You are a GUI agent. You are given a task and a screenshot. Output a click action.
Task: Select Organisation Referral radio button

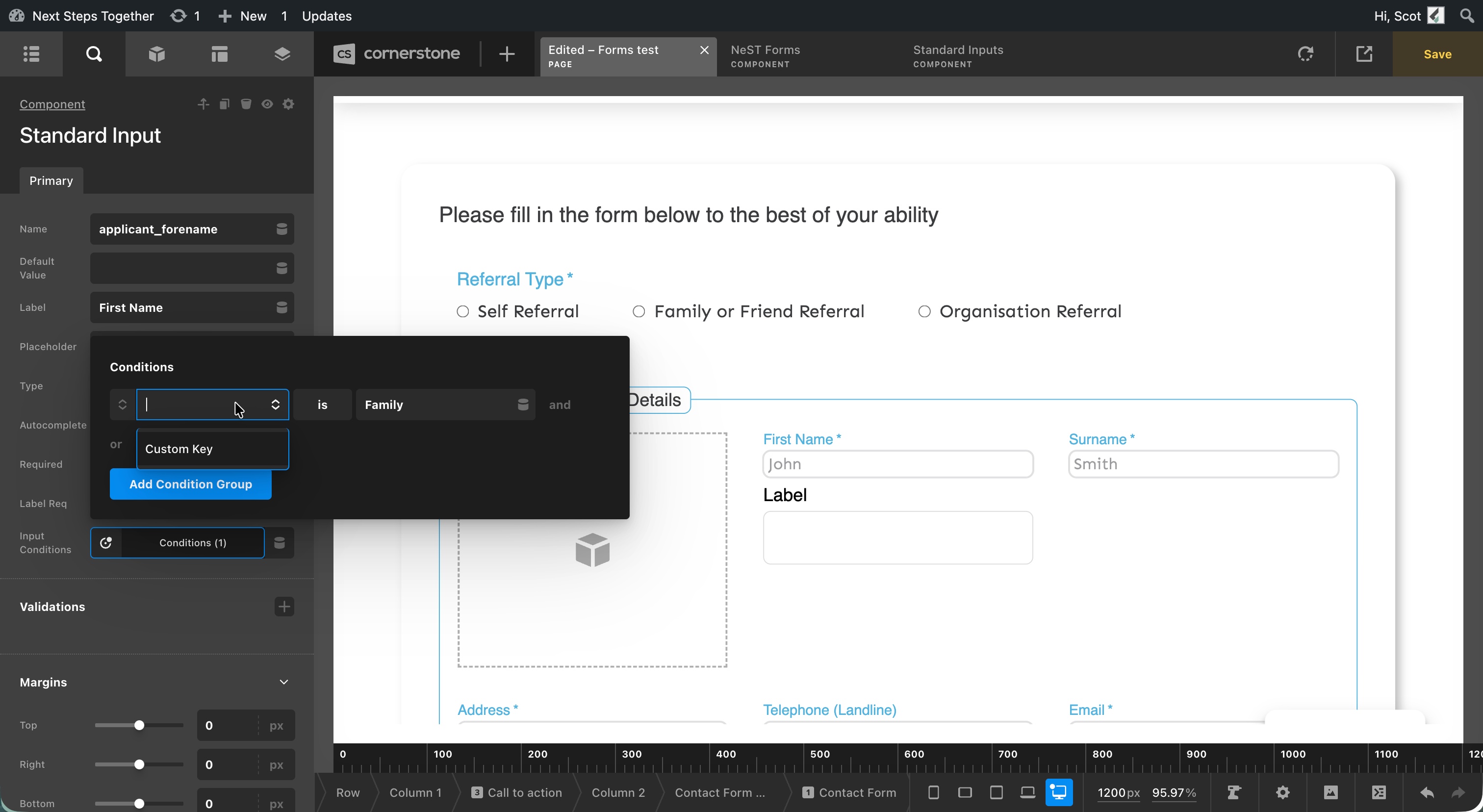(924, 311)
